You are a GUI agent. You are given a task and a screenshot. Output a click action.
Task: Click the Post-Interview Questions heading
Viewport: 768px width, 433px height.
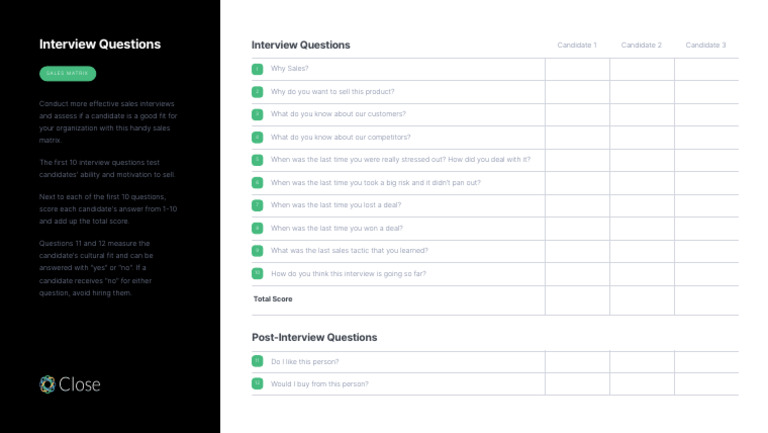click(314, 337)
